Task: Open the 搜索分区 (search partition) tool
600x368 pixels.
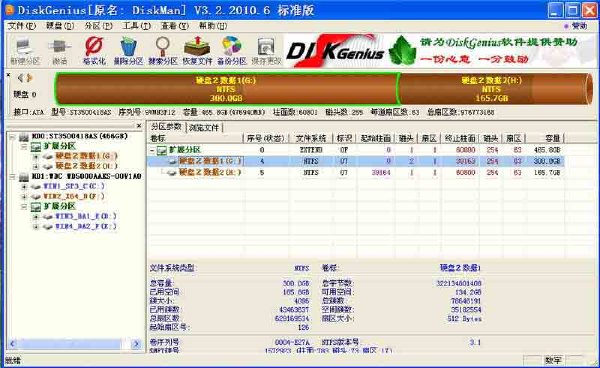Action: click(163, 50)
